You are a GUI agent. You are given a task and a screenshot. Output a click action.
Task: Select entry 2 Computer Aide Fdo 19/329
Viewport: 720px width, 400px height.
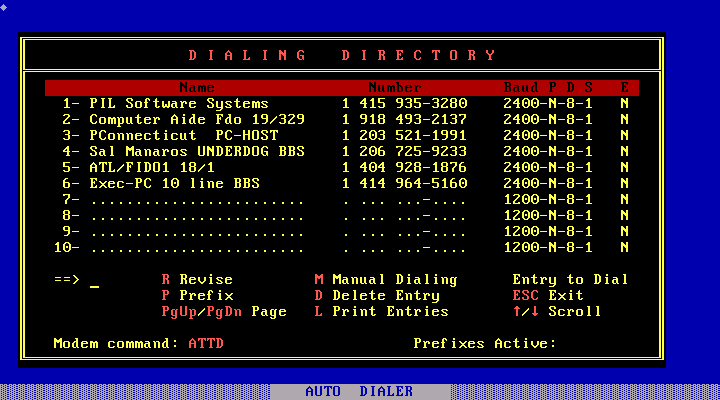pyautogui.click(x=183, y=119)
